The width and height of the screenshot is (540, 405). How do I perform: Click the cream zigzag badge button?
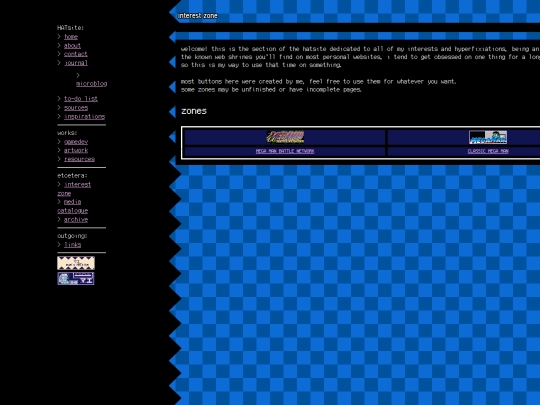[76, 263]
